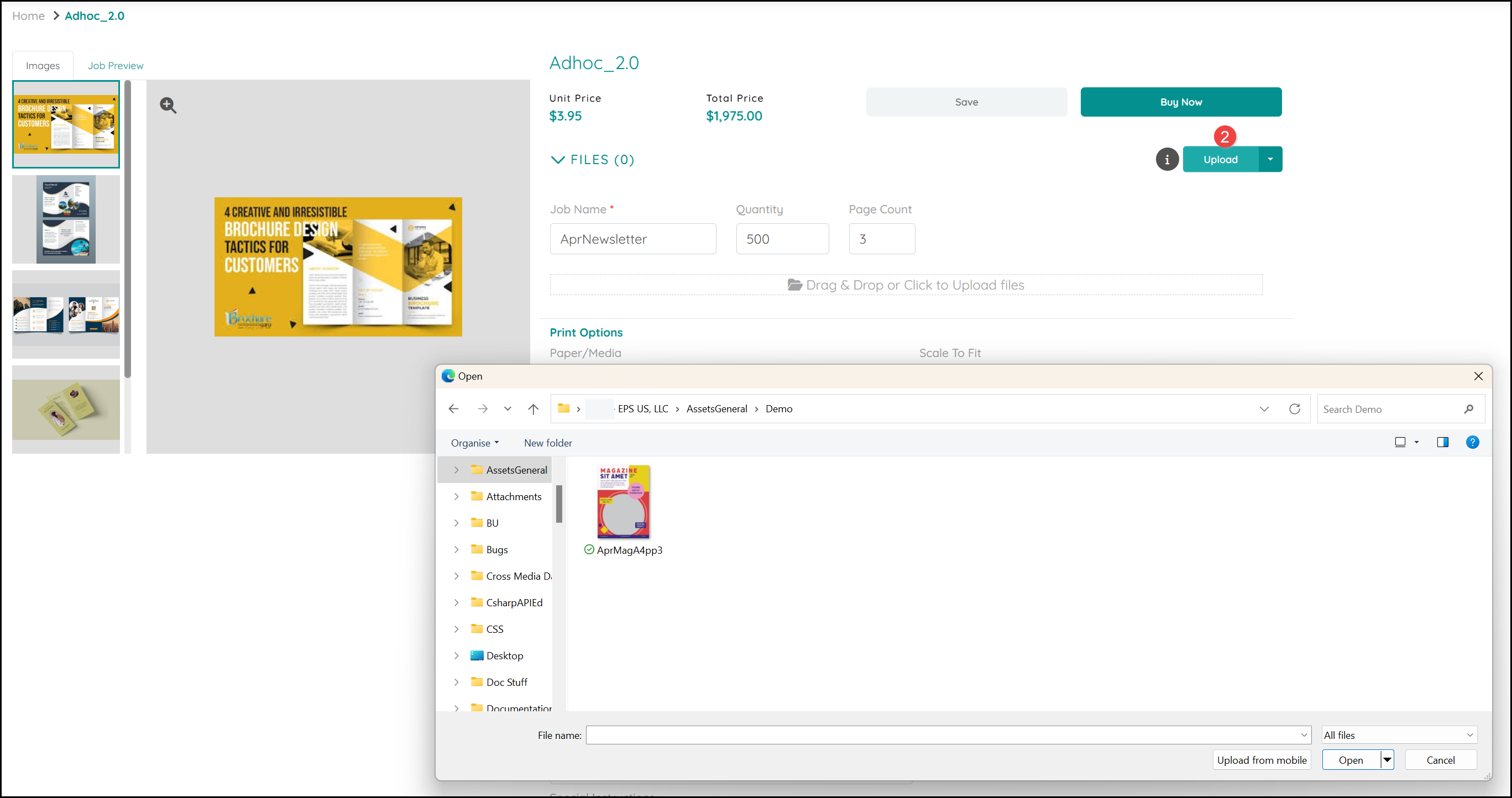1512x798 pixels.
Task: Open the All files type dropdown
Action: coord(1399,735)
